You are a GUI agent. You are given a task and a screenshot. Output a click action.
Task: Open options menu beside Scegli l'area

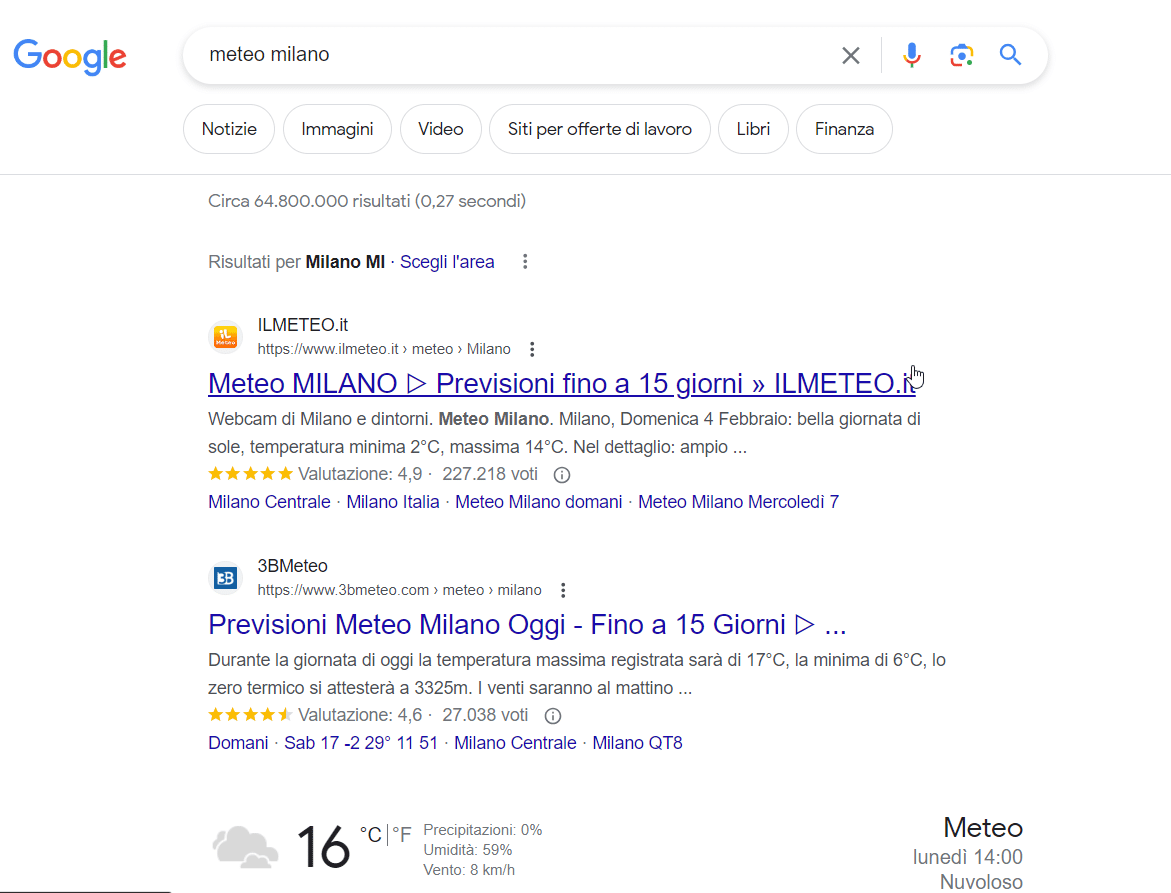[x=525, y=262]
